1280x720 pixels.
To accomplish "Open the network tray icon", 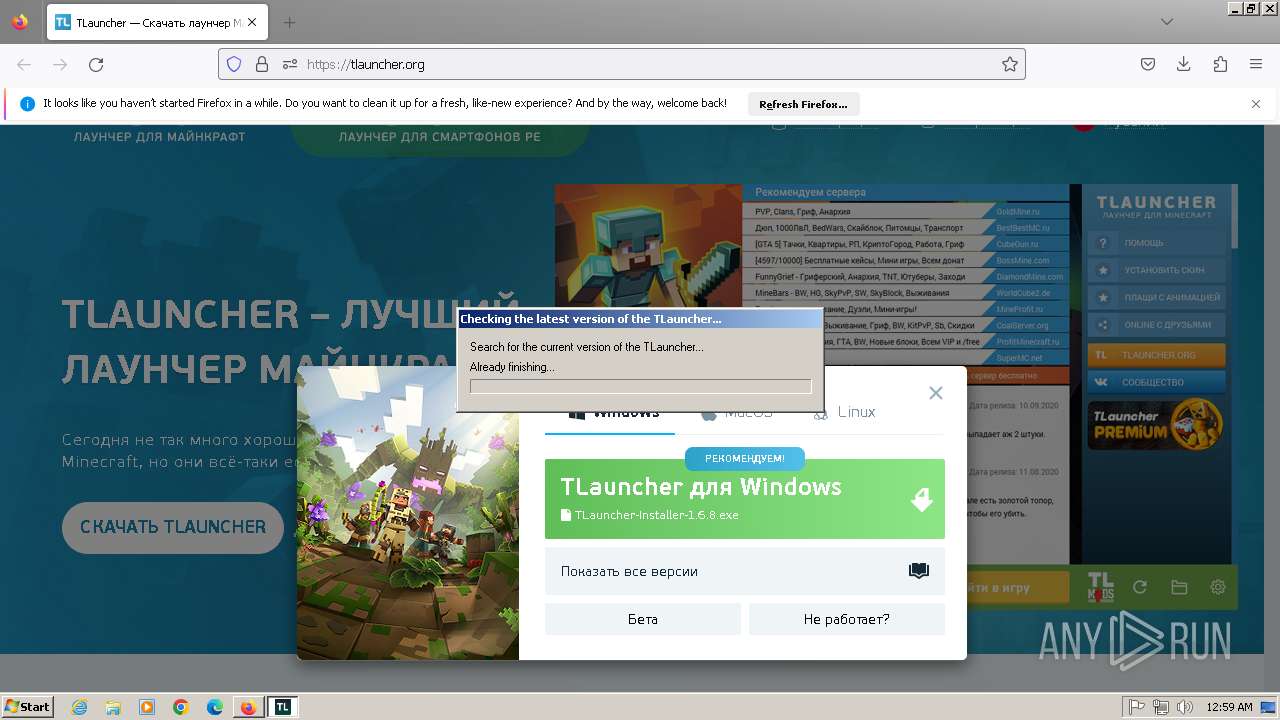I will tap(1161, 707).
